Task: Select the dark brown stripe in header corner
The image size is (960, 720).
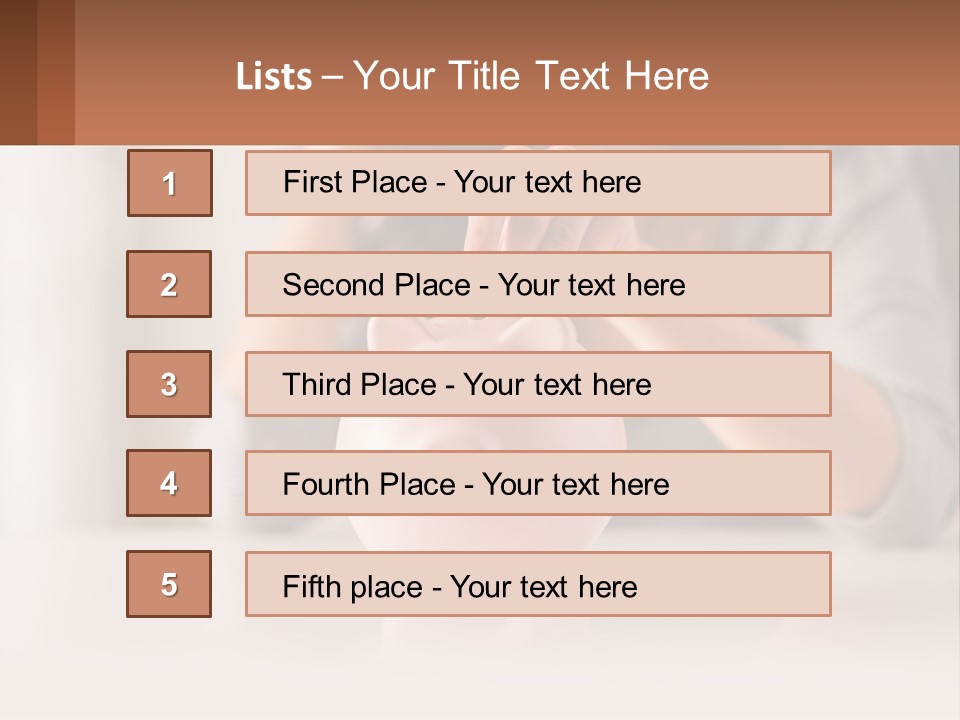Action: click(x=18, y=72)
